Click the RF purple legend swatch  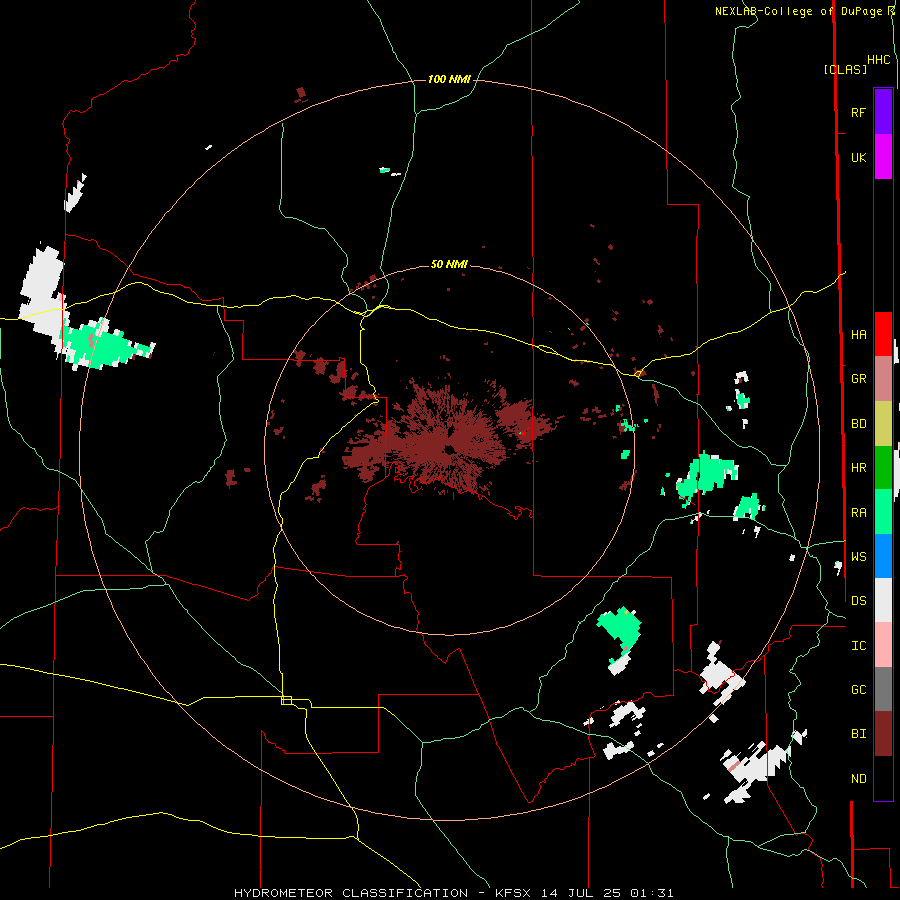(x=883, y=112)
